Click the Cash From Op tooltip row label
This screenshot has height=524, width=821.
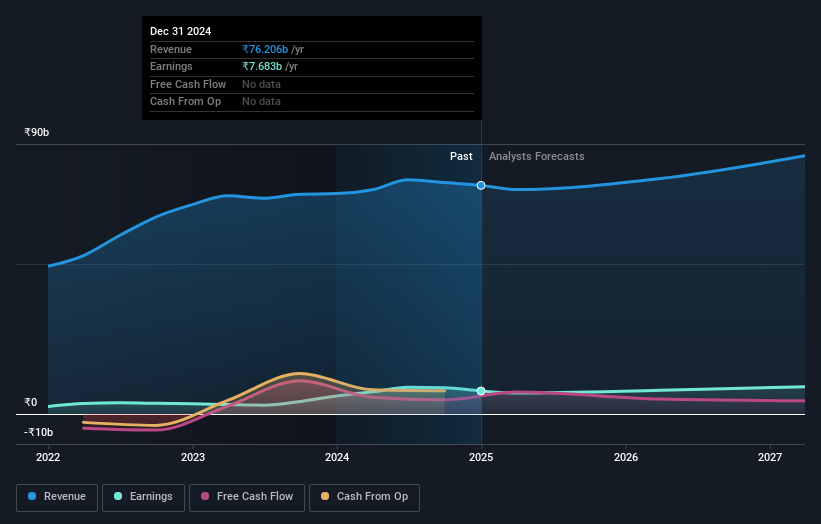coord(185,102)
